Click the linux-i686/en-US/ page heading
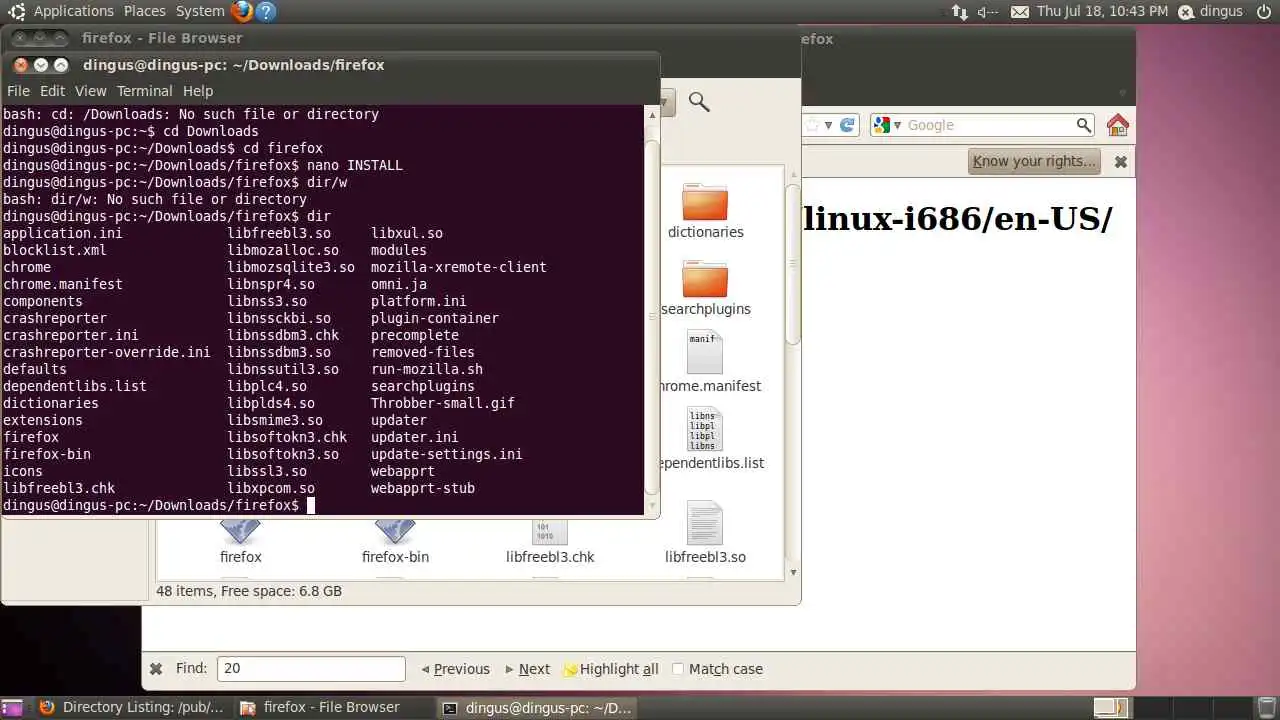The image size is (1280, 720). pyautogui.click(x=957, y=219)
